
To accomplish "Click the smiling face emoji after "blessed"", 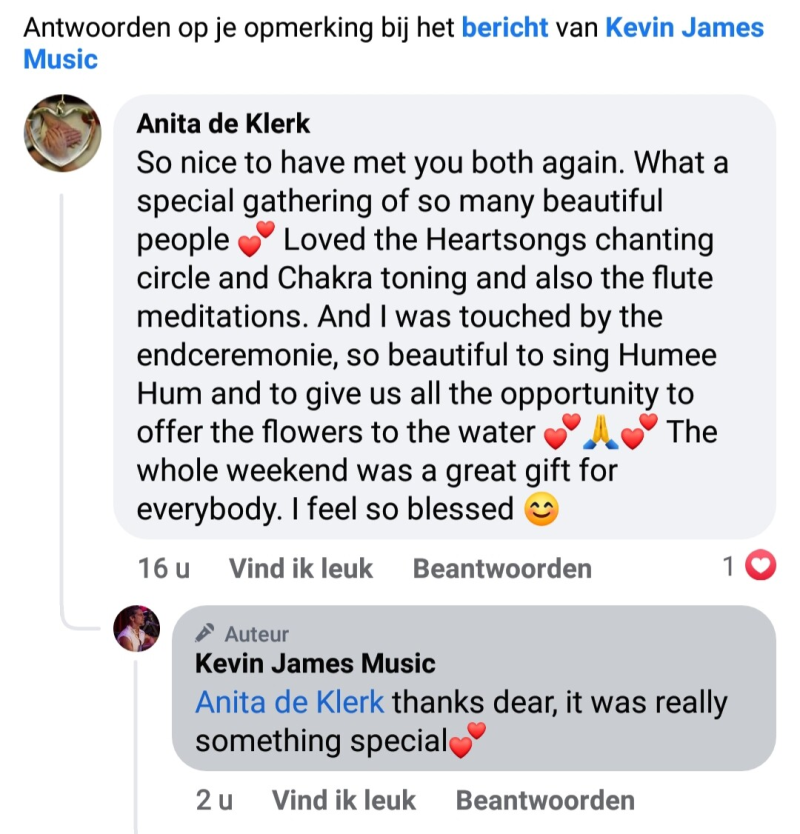I will (x=541, y=510).
